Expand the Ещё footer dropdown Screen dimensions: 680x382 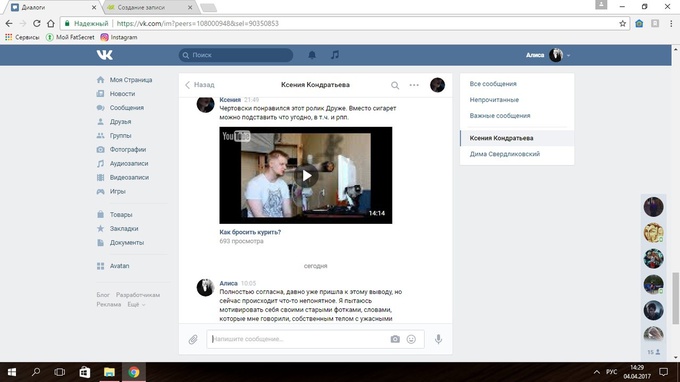pos(136,304)
